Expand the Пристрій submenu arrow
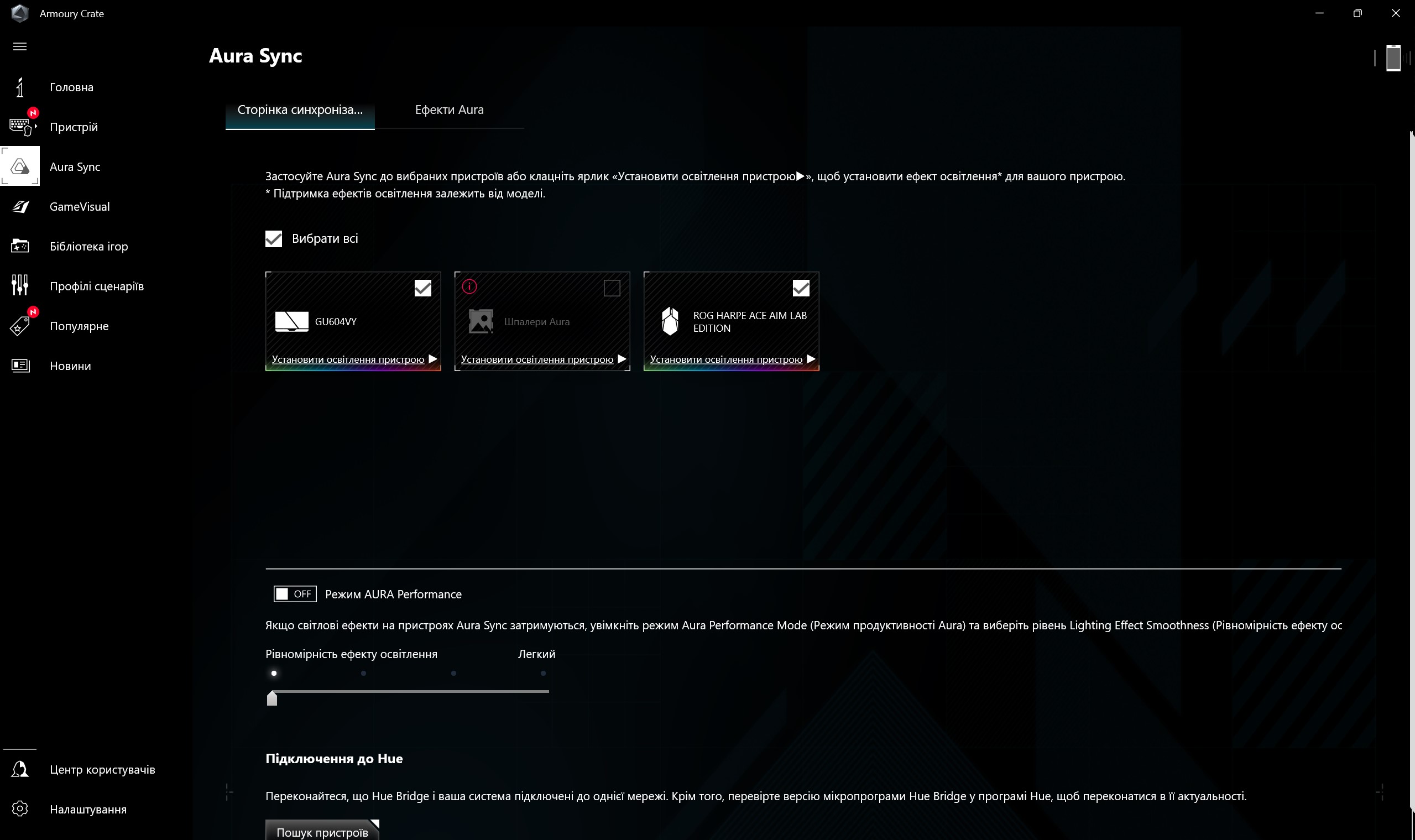Viewport: 1415px width, 840px height. pyautogui.click(x=36, y=126)
